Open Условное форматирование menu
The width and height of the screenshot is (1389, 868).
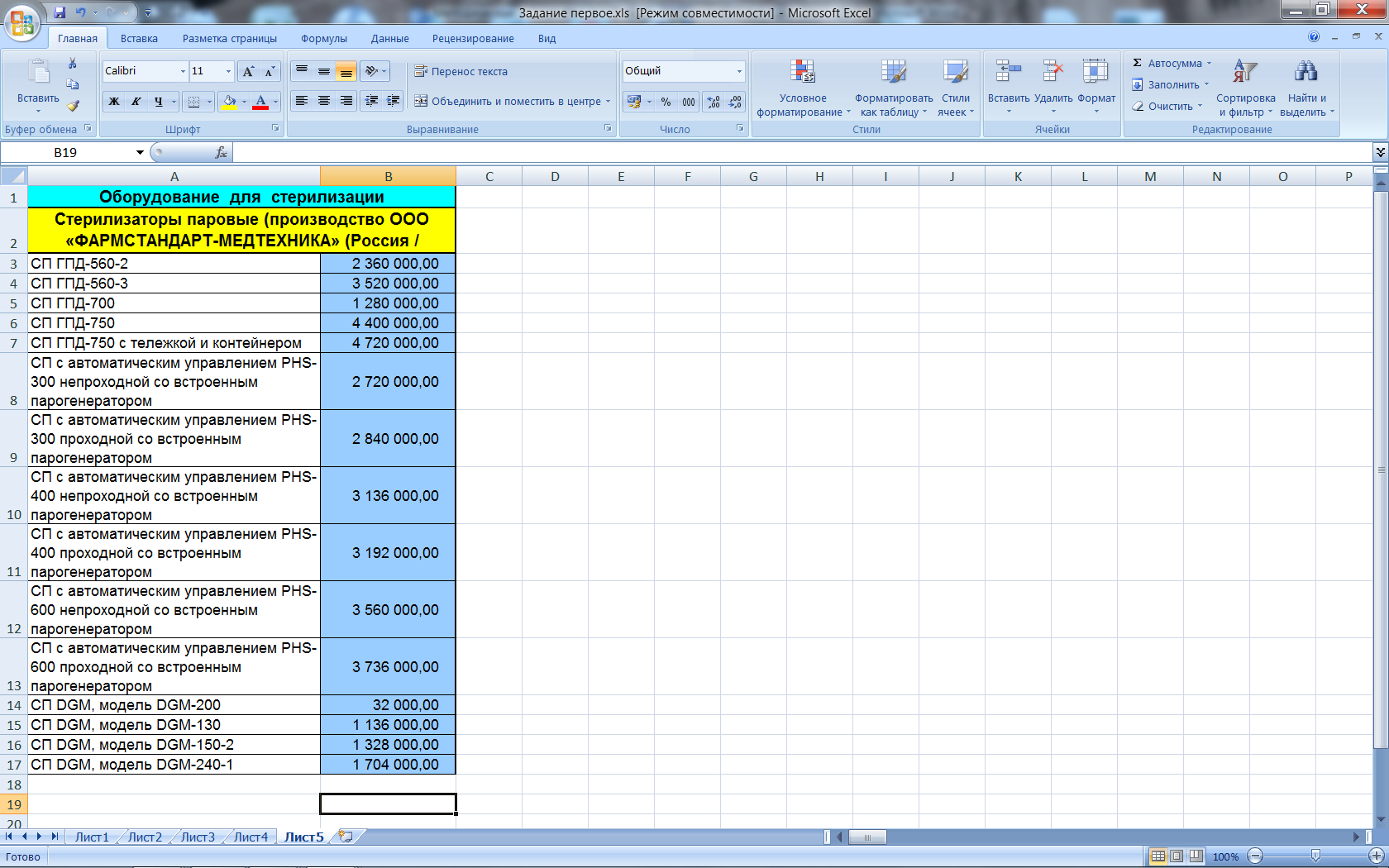[x=803, y=88]
